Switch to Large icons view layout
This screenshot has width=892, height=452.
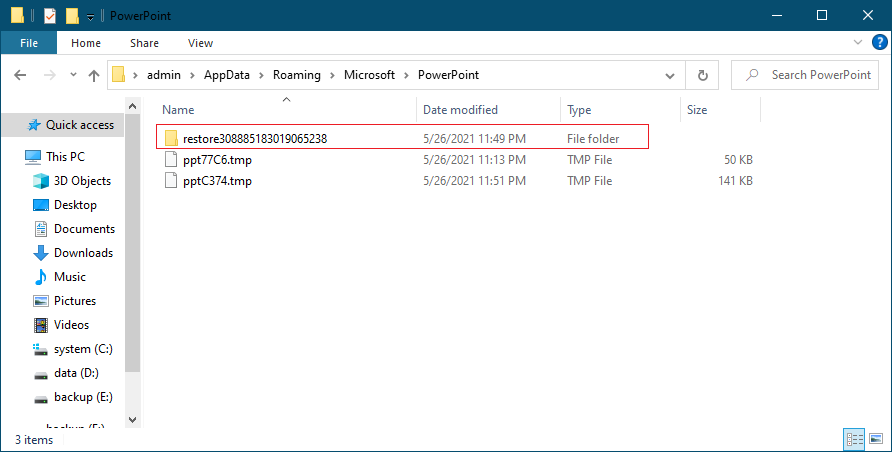(876, 439)
